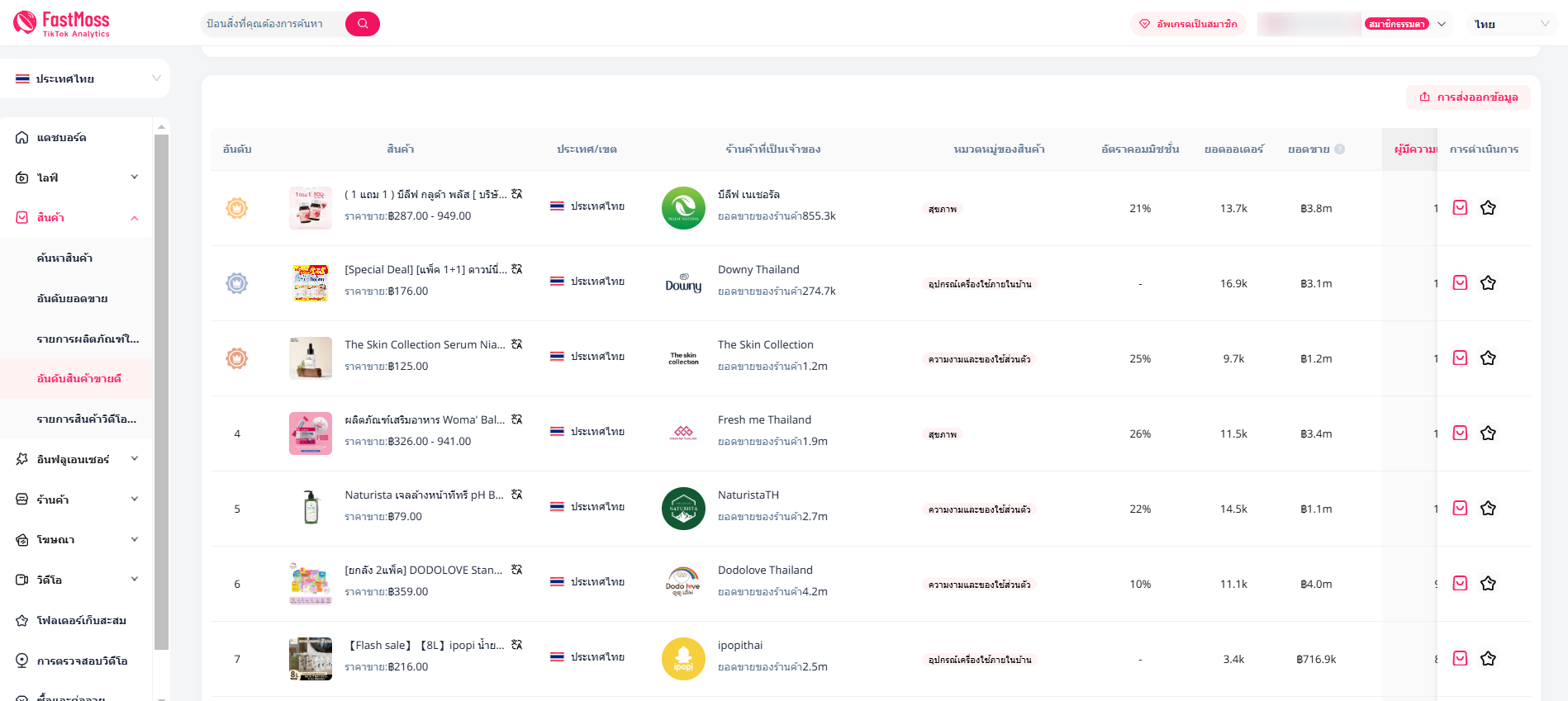Screen dimensions: 1568x701
Task: Toggle favorite star for first ranked product
Action: (1488, 208)
